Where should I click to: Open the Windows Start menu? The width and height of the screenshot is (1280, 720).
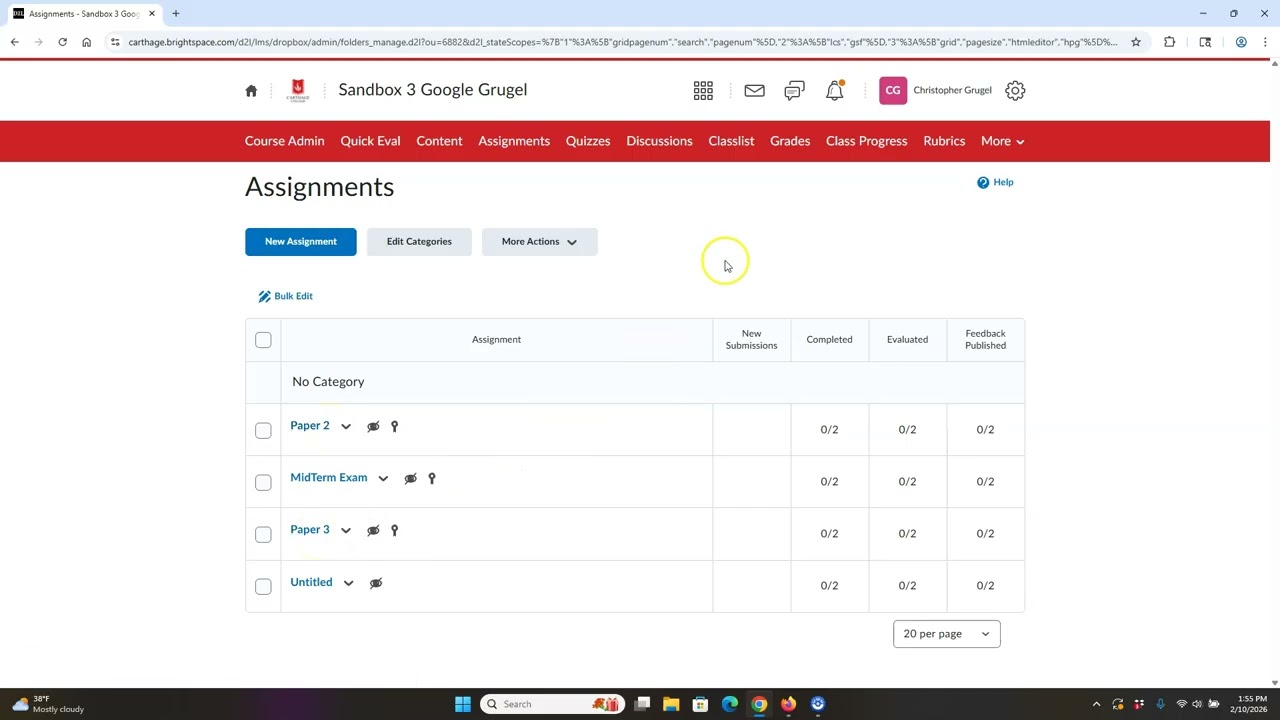(463, 704)
